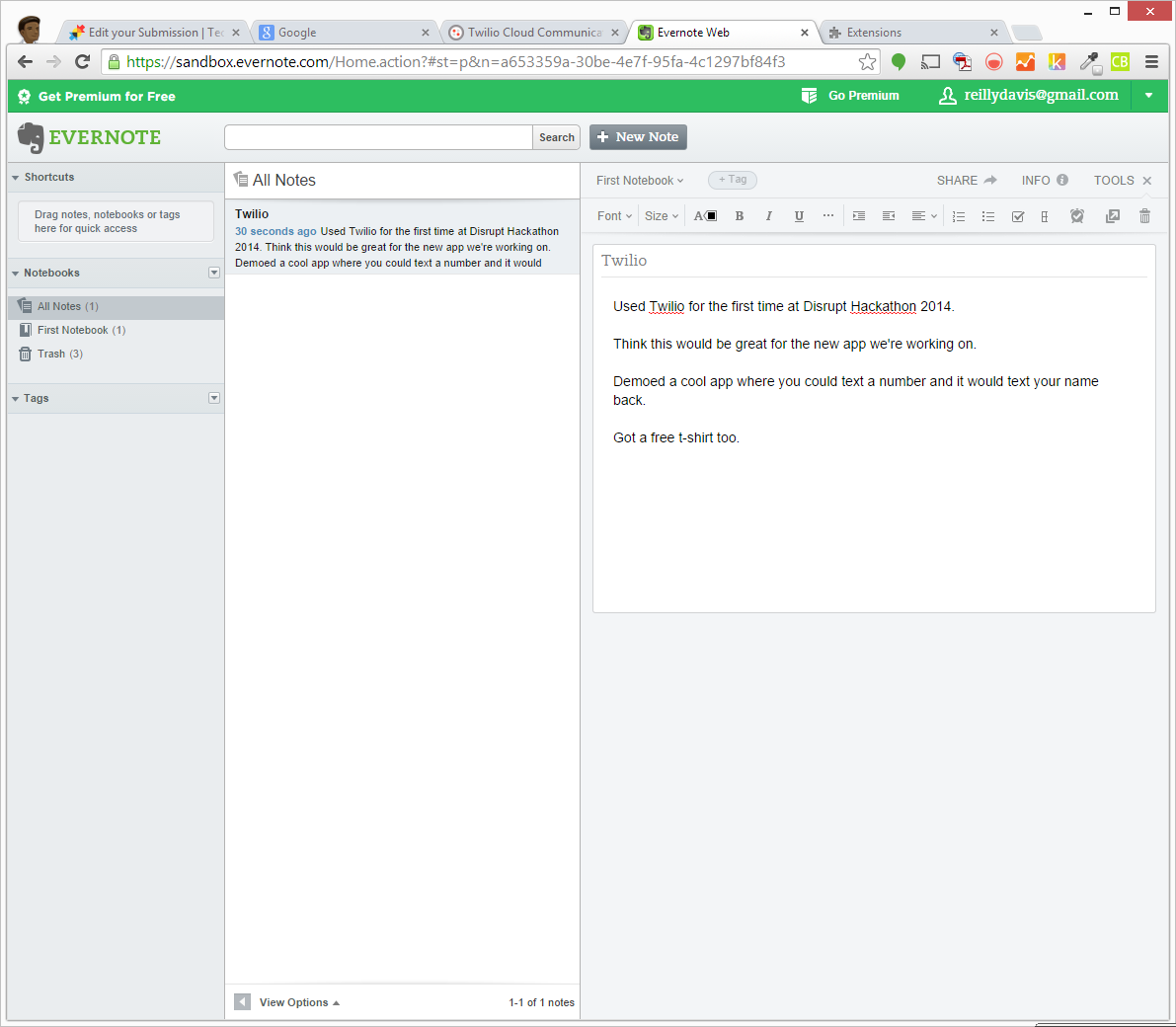
Task: Change notebook via First Notebook dropdown
Action: pos(640,180)
